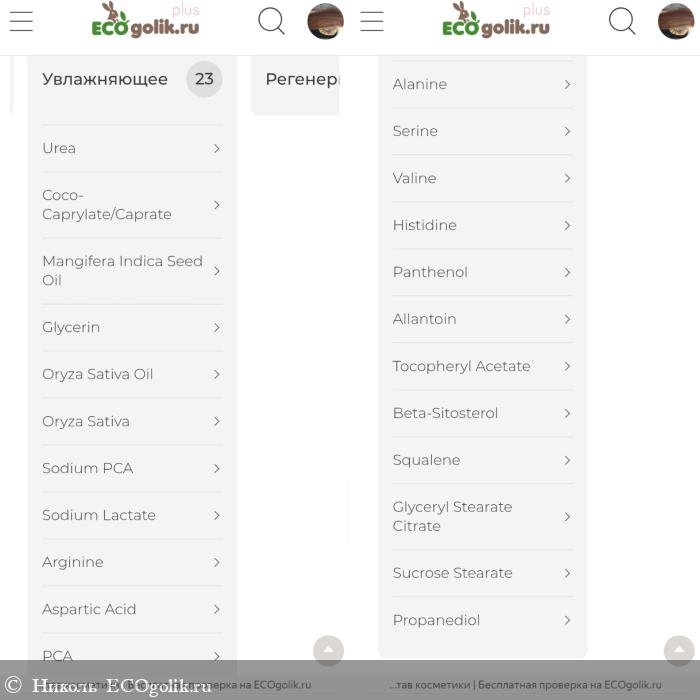Image resolution: width=700 pixels, height=700 pixels.
Task: Click the left search magnifier icon
Action: click(271, 21)
